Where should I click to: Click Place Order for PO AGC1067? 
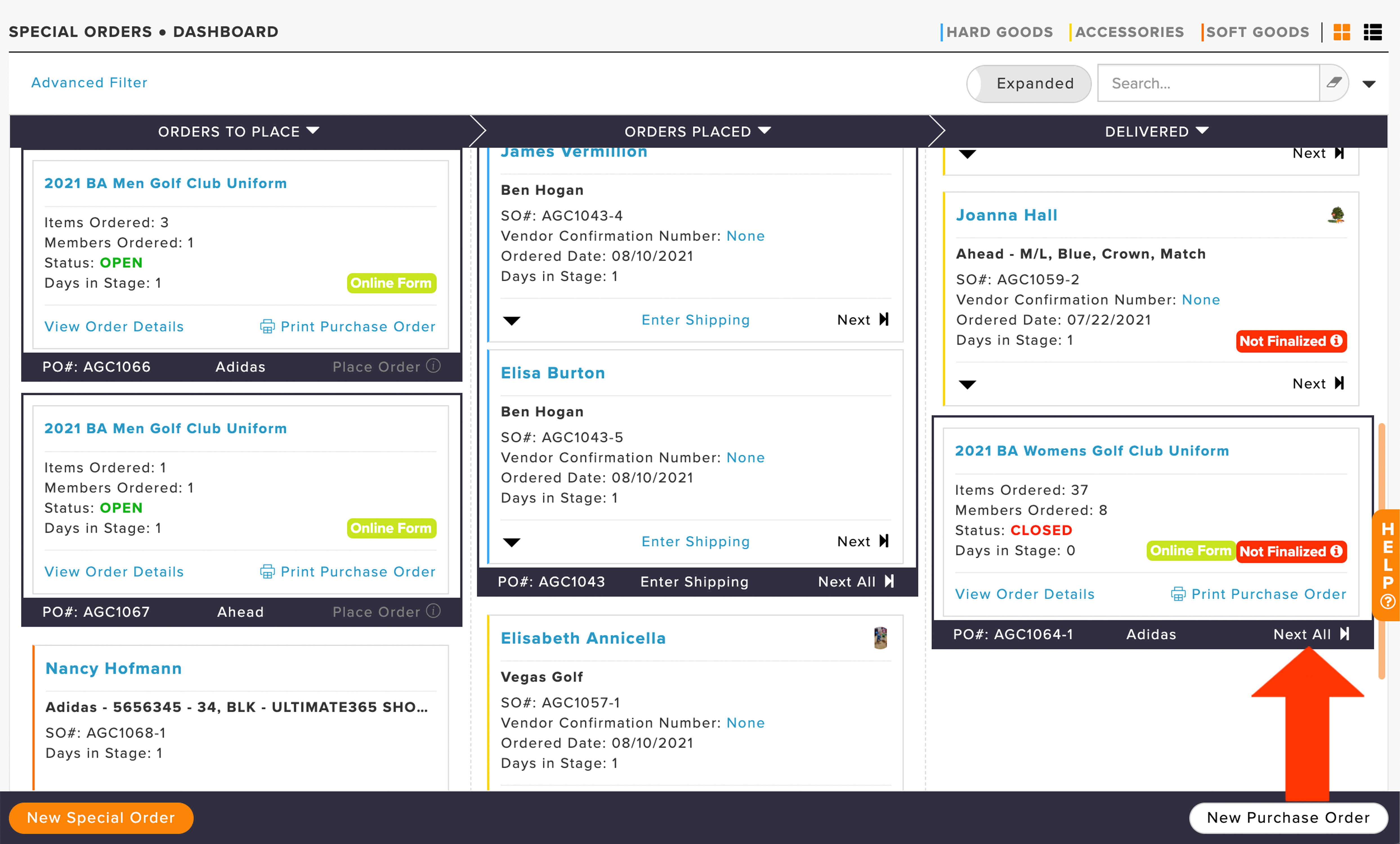[376, 612]
